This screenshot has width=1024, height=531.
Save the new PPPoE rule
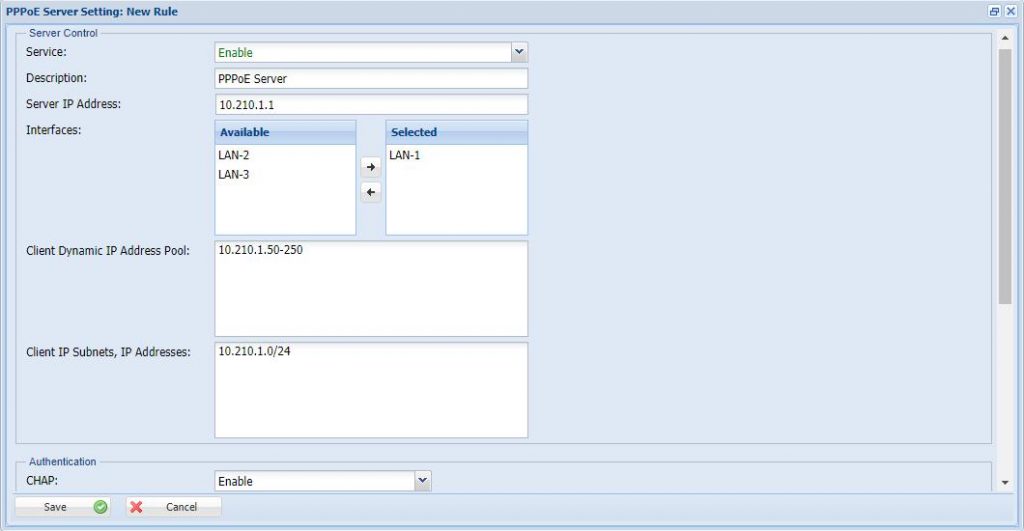click(62, 507)
